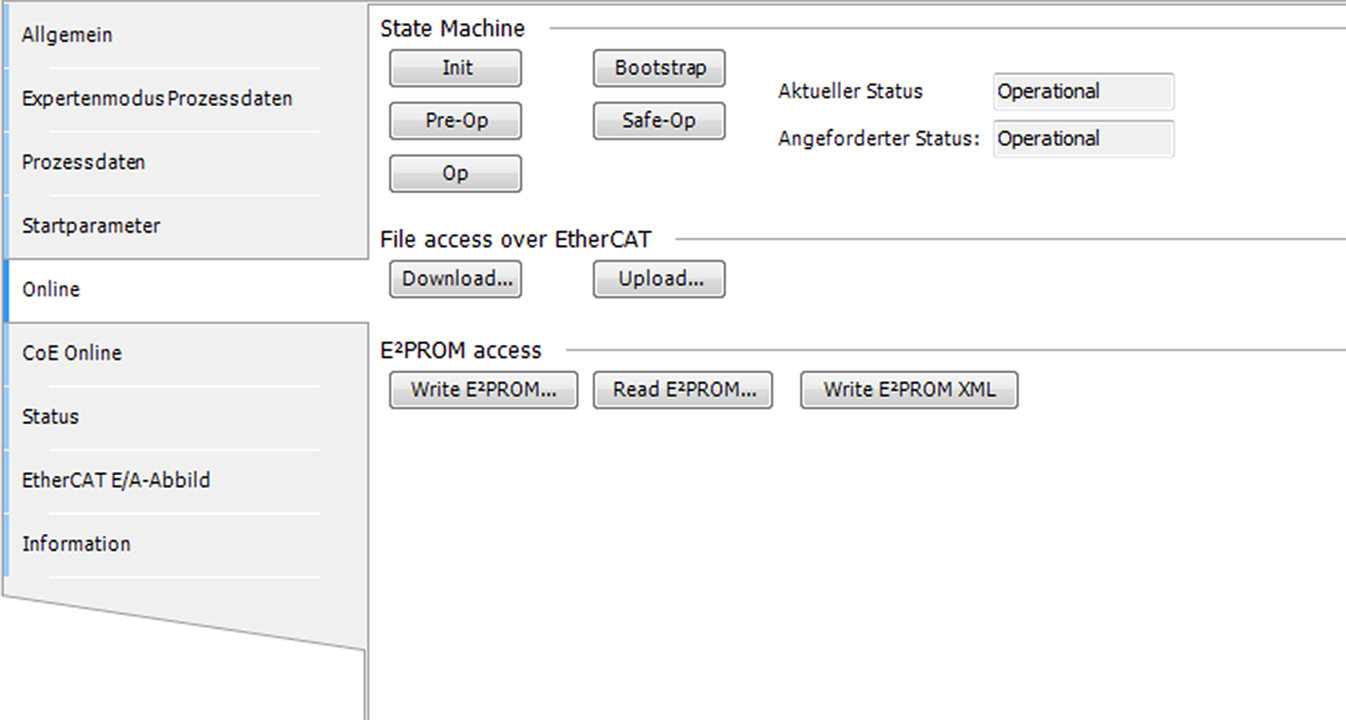Request the Pre-Op state

pos(455,121)
